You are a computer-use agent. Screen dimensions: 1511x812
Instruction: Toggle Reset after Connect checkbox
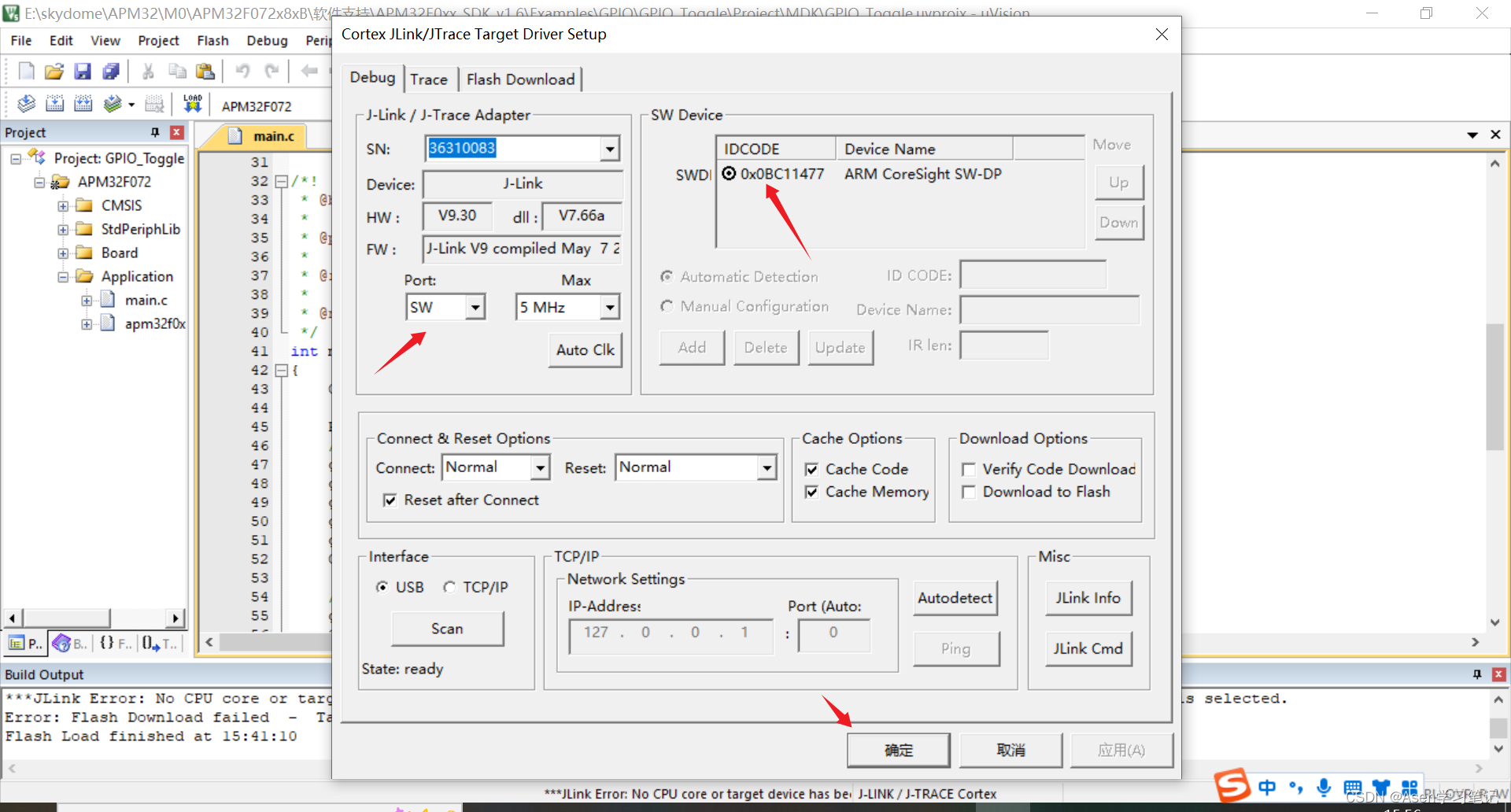(x=390, y=500)
